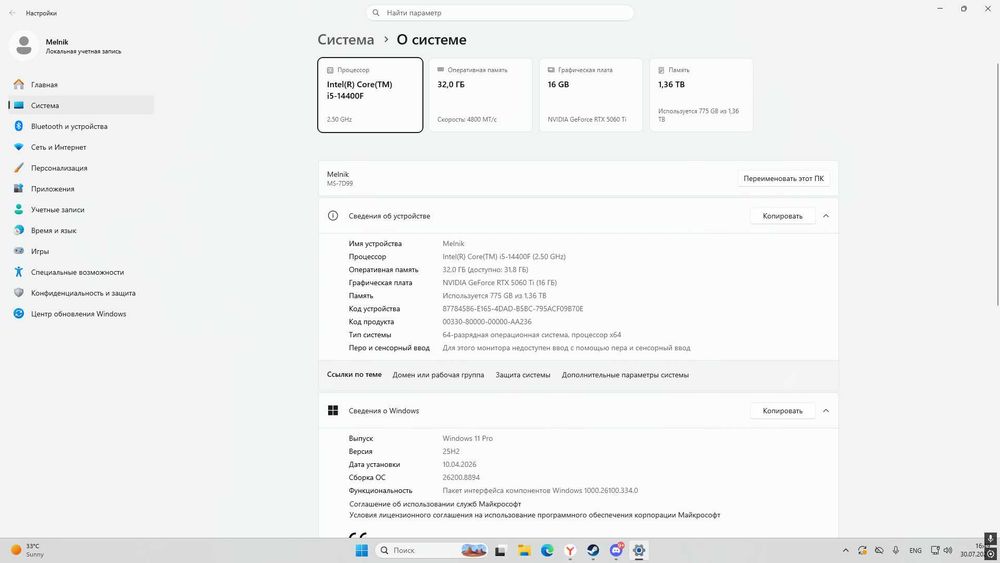This screenshot has width=1000, height=563.
Task: Open Учетные записи settings
Action: pyautogui.click(x=81, y=210)
